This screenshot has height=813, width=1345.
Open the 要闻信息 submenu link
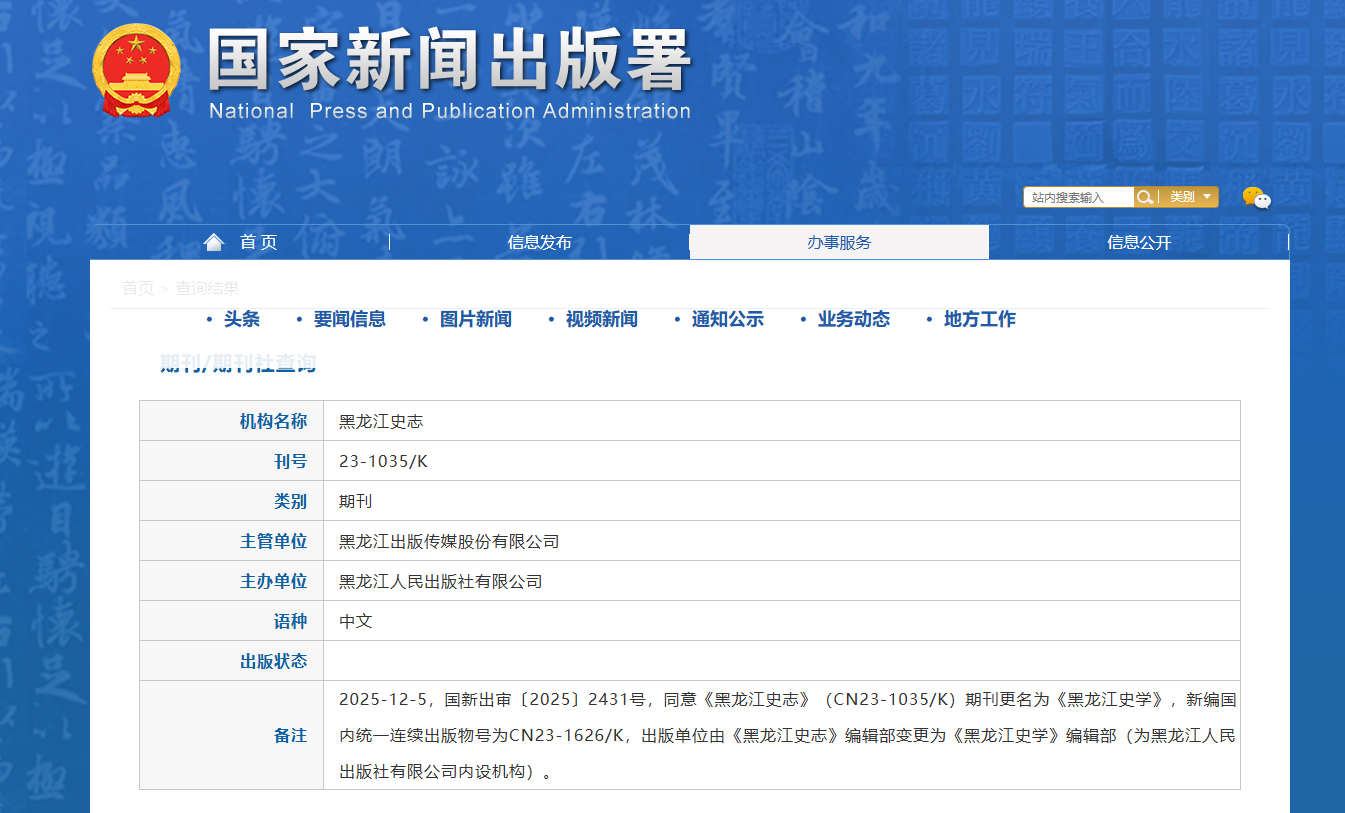pos(349,319)
